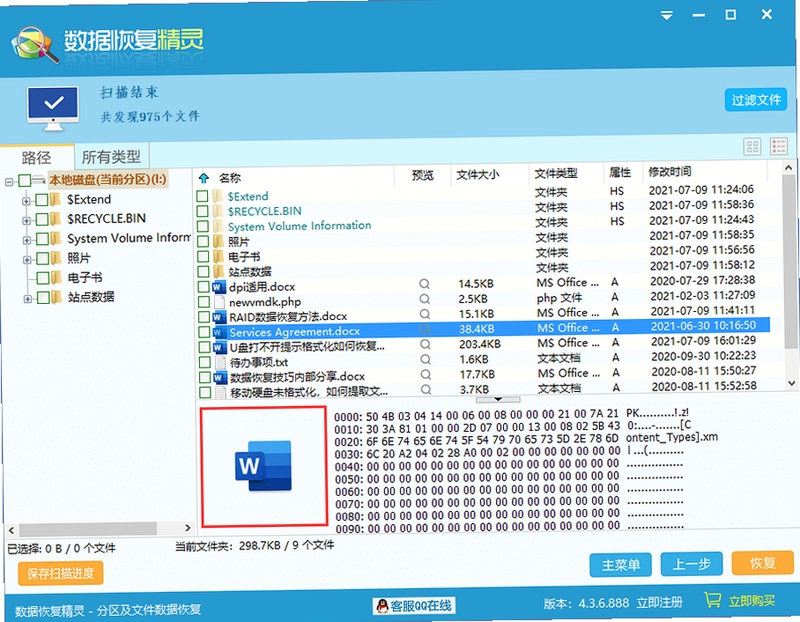Tick the checkbox for Services Agreement.docx
Image resolution: width=800 pixels, height=622 pixels.
point(204,332)
